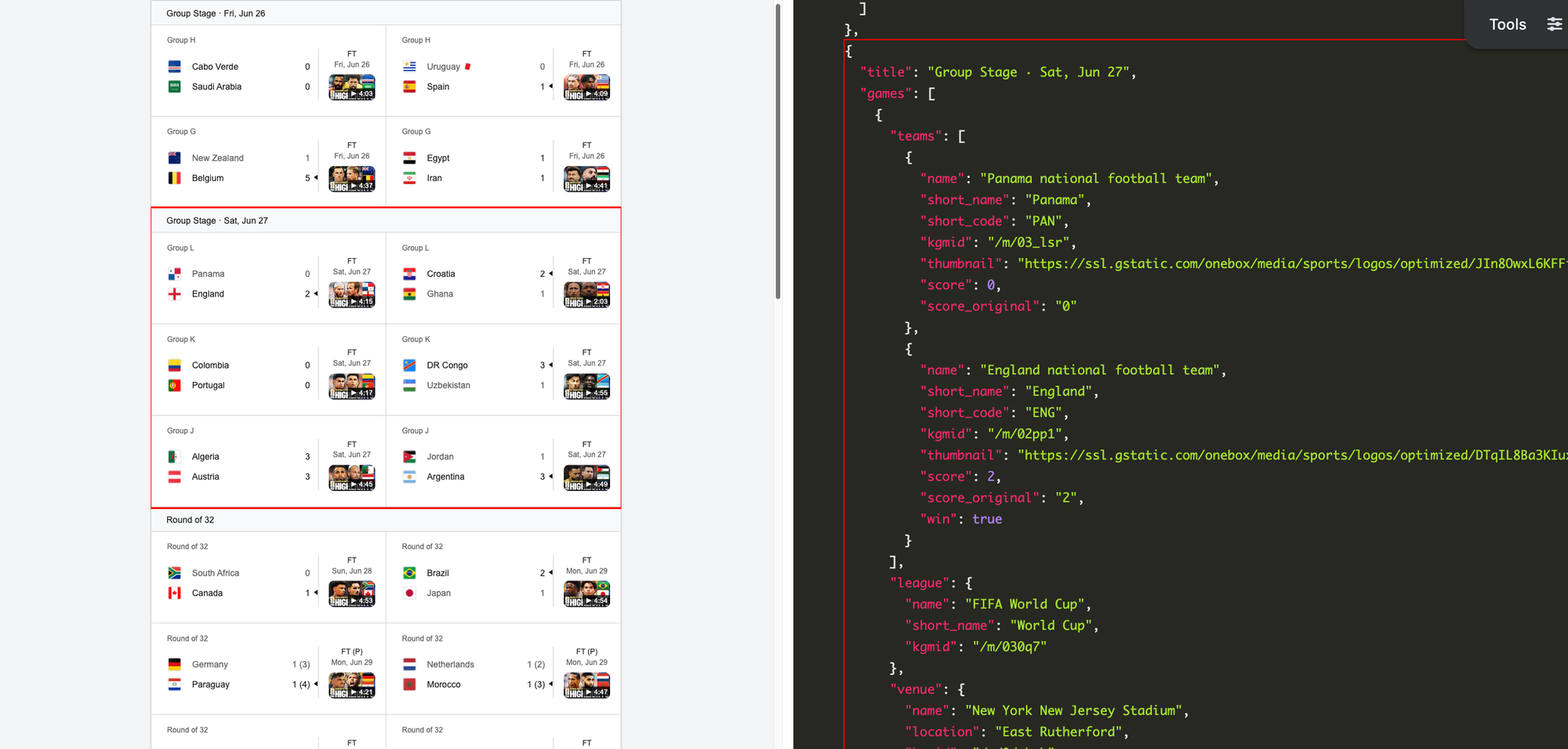Click JSON location 'East Rutherford'
Image resolution: width=1568 pixels, height=749 pixels.
pyautogui.click(x=1058, y=732)
